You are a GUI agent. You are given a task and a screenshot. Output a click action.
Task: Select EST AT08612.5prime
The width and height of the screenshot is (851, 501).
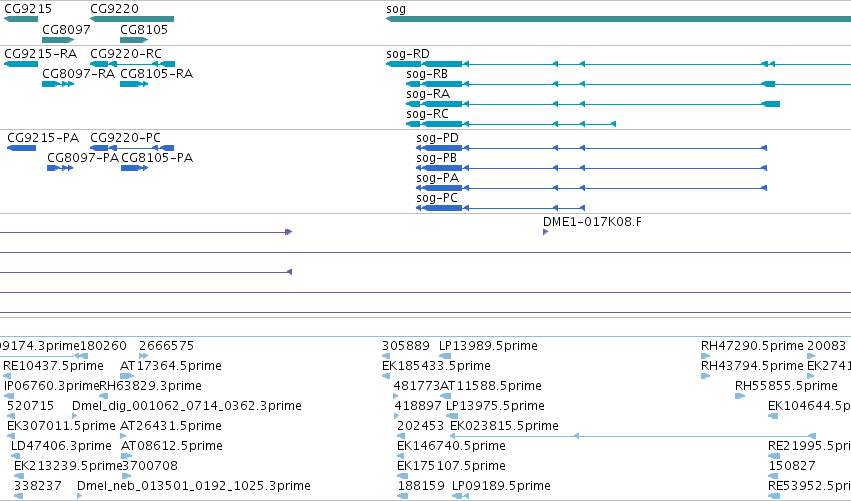(x=172, y=446)
